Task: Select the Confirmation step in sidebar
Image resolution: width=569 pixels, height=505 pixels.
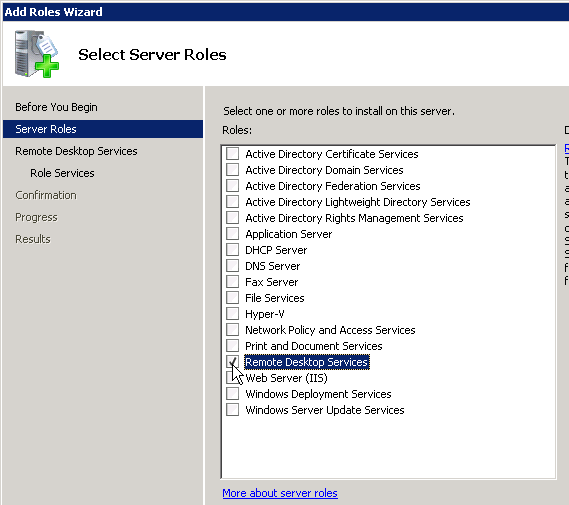Action: click(x=46, y=195)
